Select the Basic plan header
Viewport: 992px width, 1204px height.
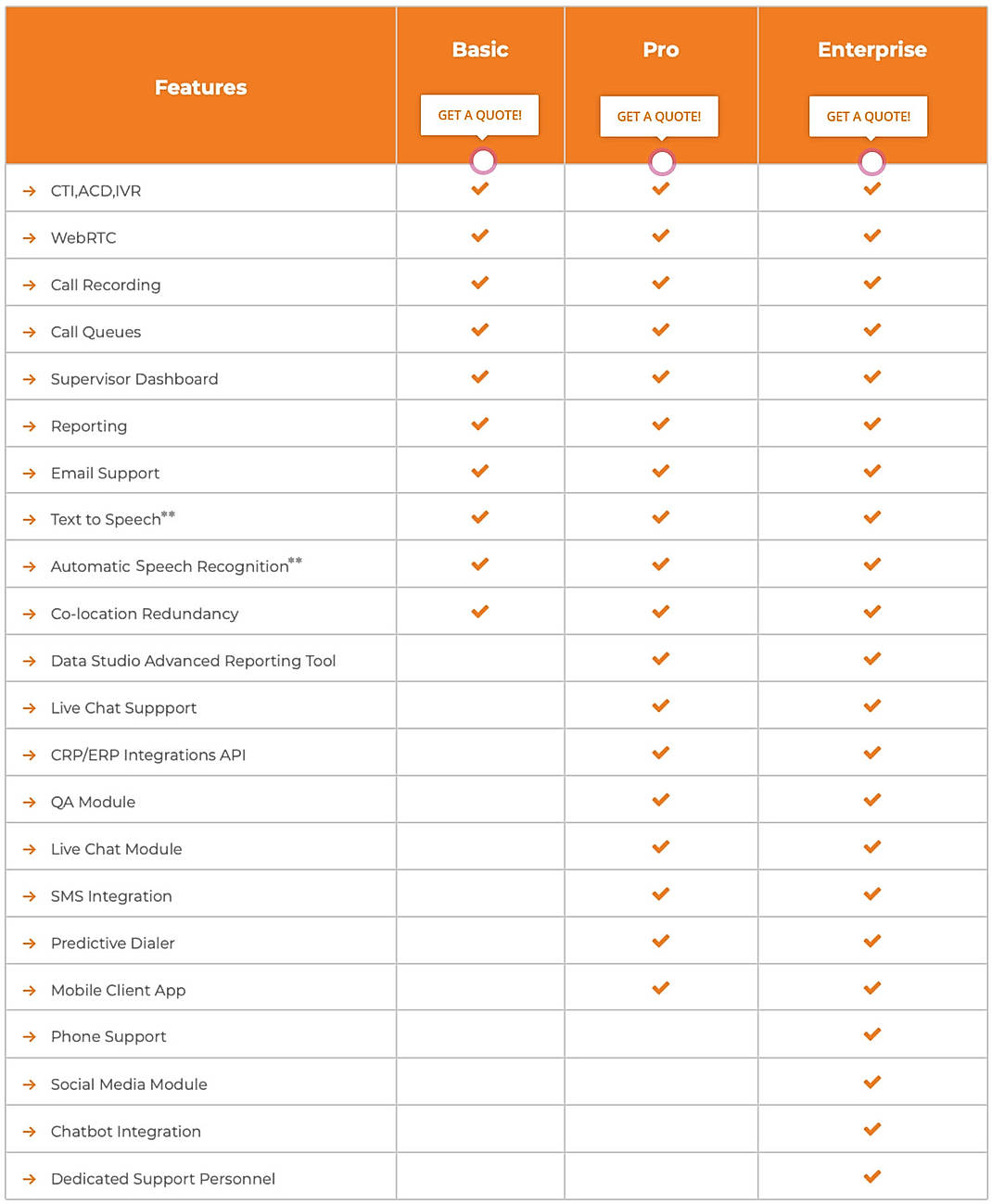tap(479, 49)
